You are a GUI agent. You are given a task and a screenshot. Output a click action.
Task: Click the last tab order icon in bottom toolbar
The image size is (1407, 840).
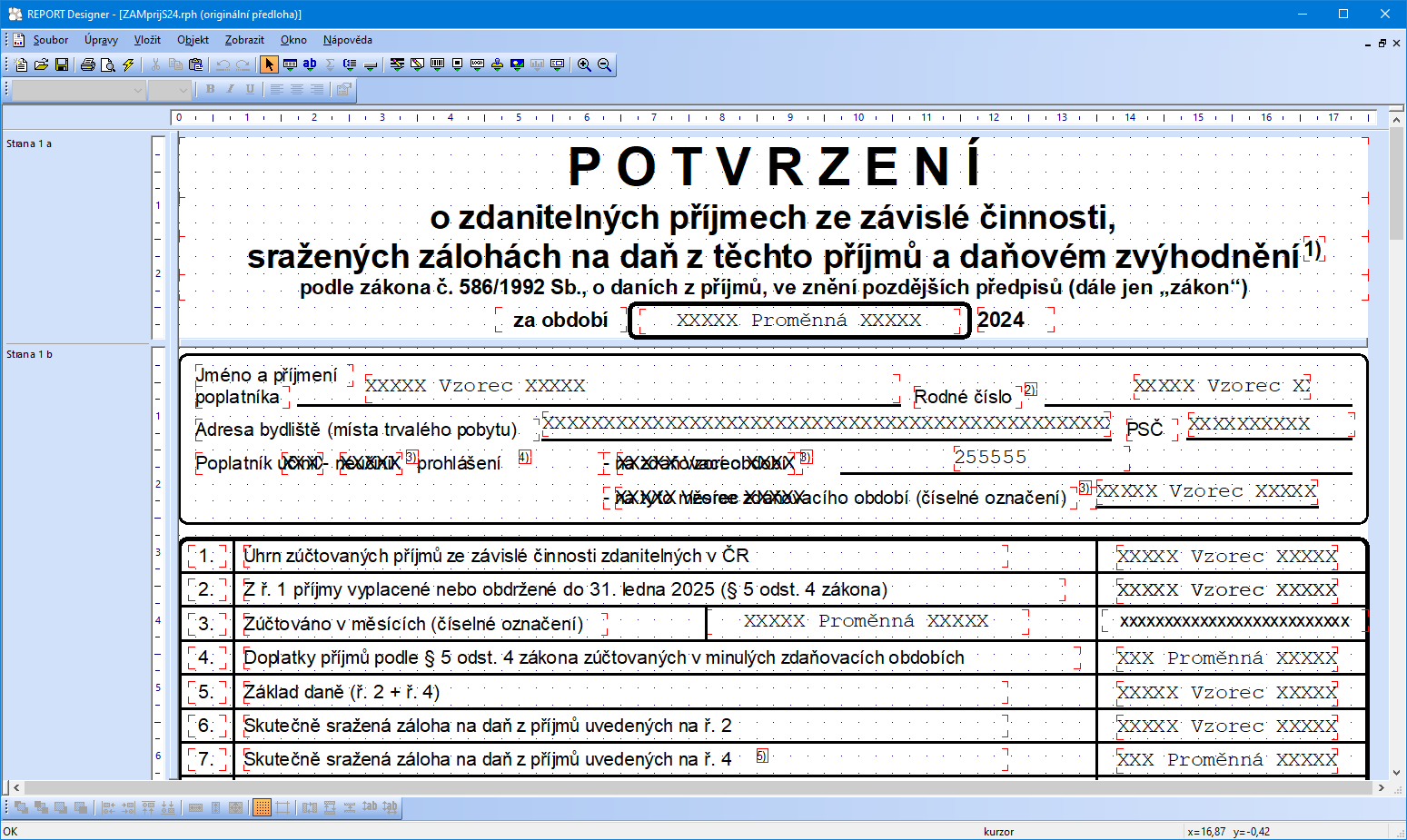[x=391, y=806]
